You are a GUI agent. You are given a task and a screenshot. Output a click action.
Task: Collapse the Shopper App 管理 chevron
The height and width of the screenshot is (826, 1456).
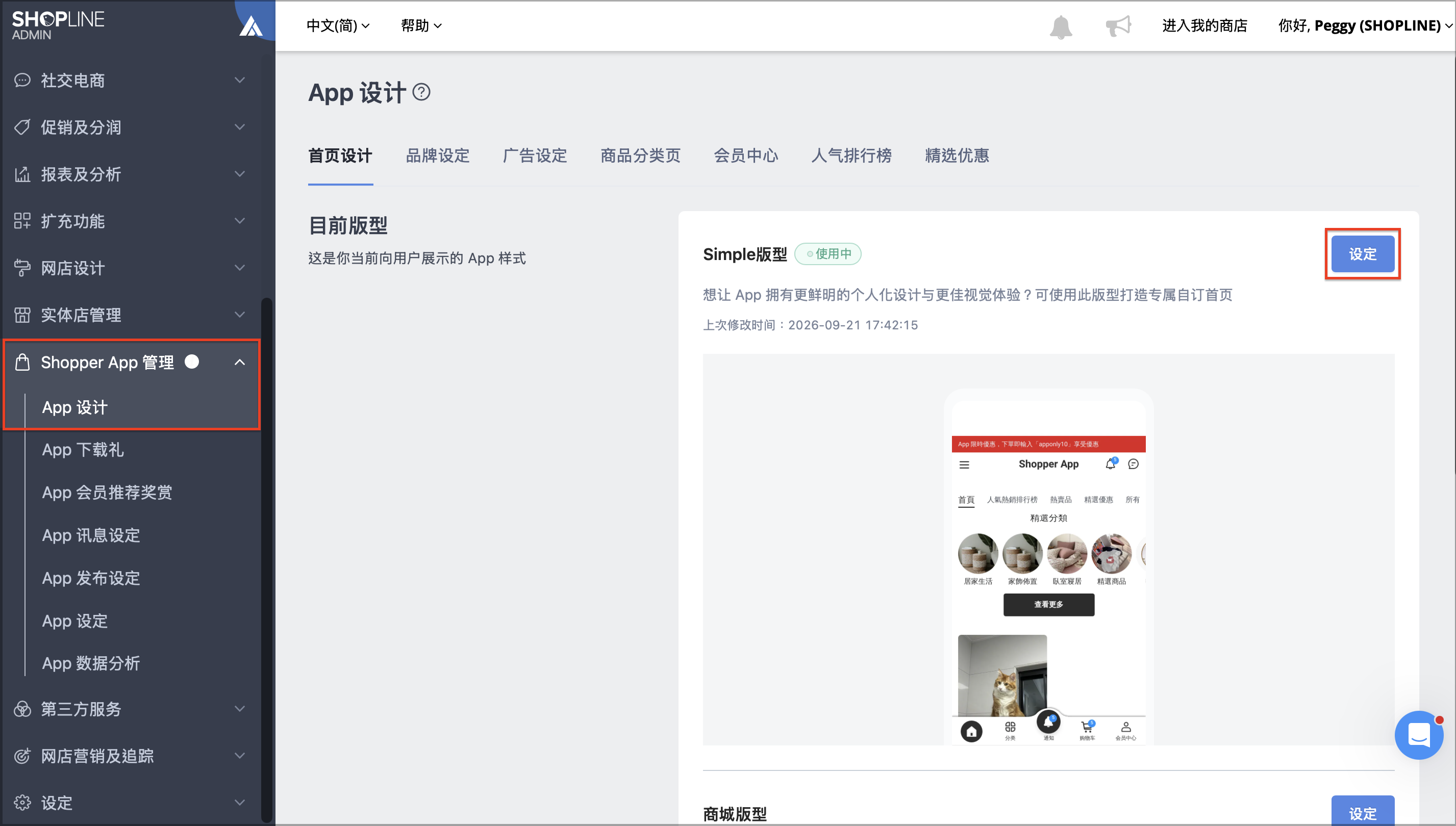click(x=240, y=362)
